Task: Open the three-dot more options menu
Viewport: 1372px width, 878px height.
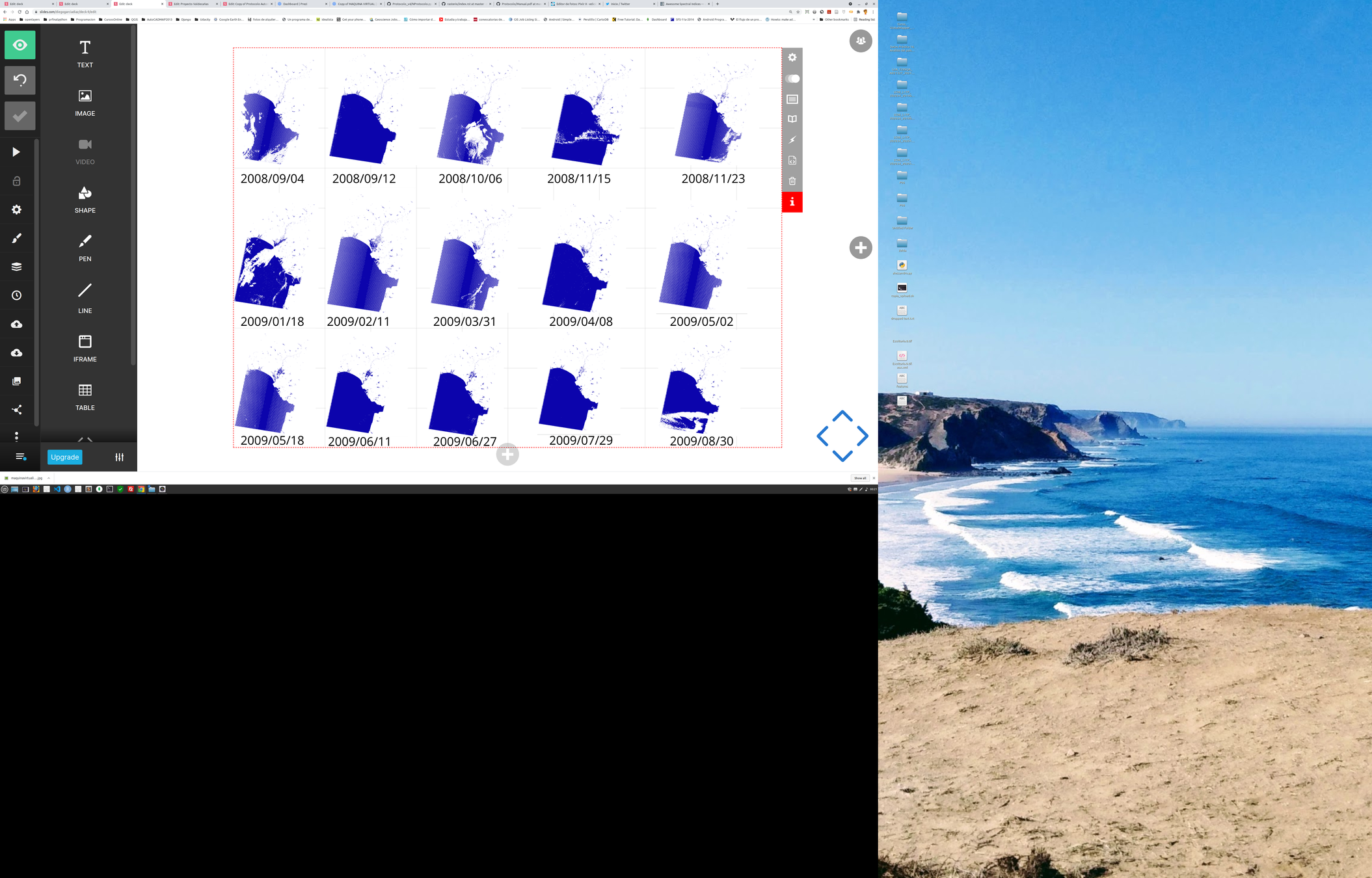Action: [17, 436]
